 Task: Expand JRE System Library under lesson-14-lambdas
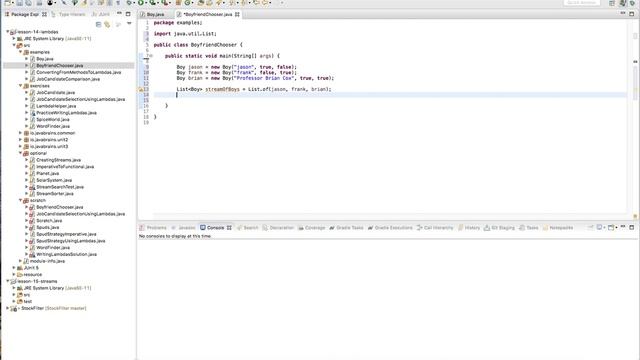pos(14,38)
